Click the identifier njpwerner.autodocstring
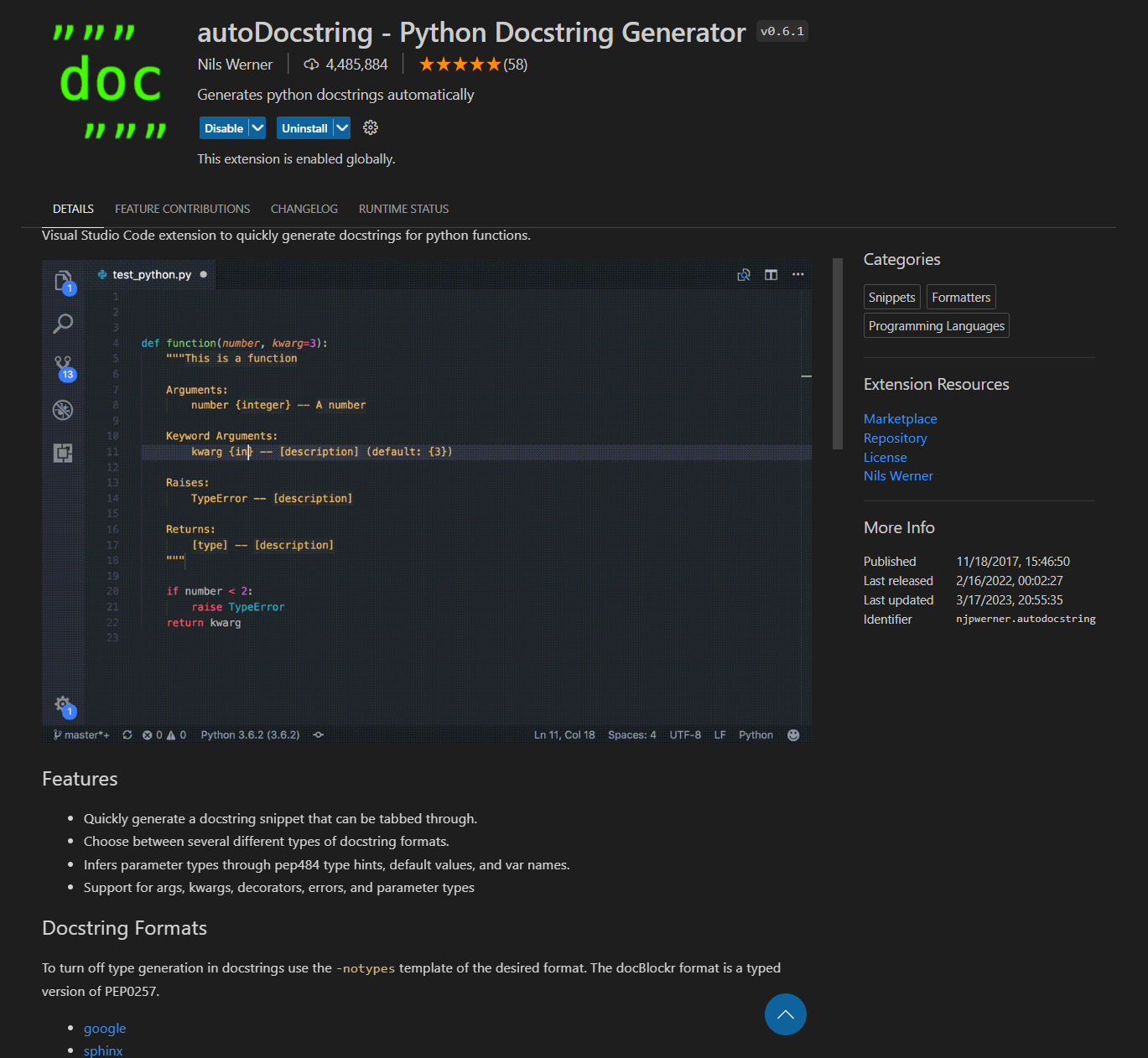 click(1026, 619)
